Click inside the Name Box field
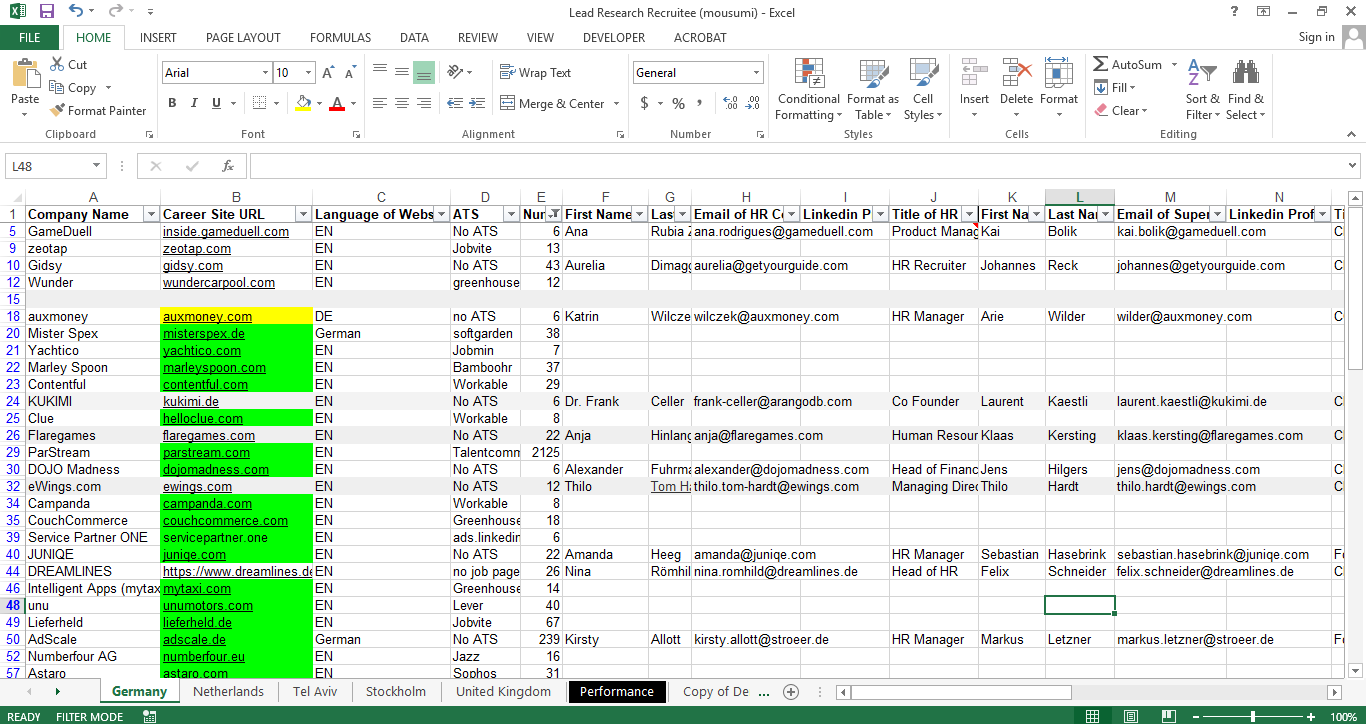This screenshot has height=724, width=1366. [x=47, y=165]
